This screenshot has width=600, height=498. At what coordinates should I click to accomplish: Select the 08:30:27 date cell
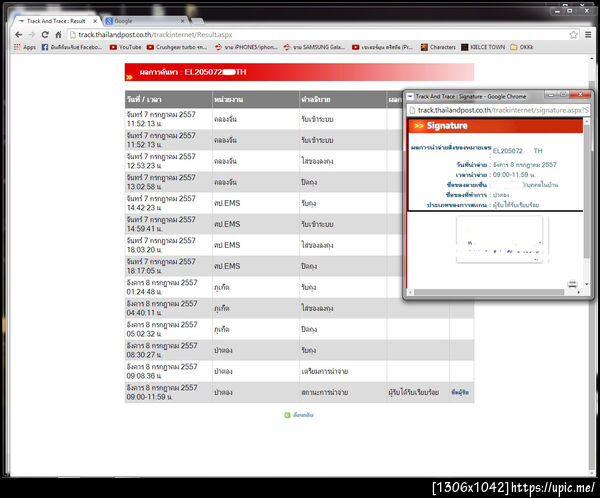click(168, 351)
